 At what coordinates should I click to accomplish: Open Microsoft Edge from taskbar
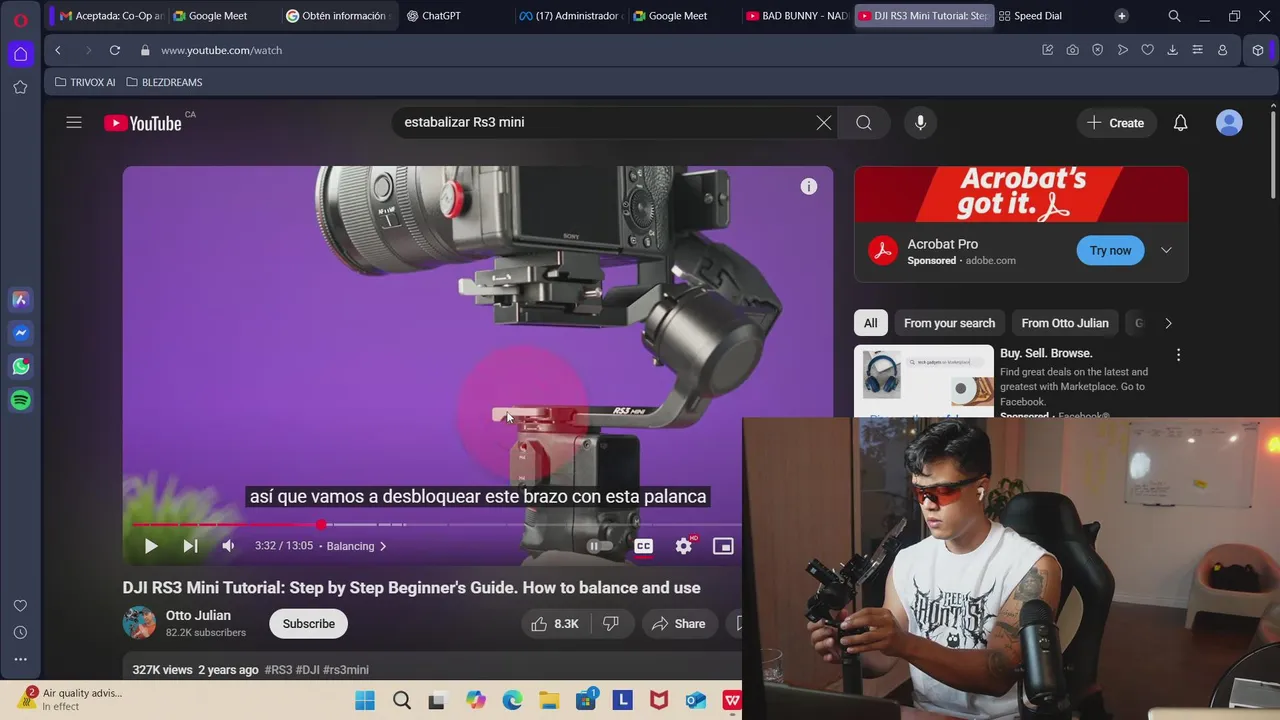click(512, 700)
